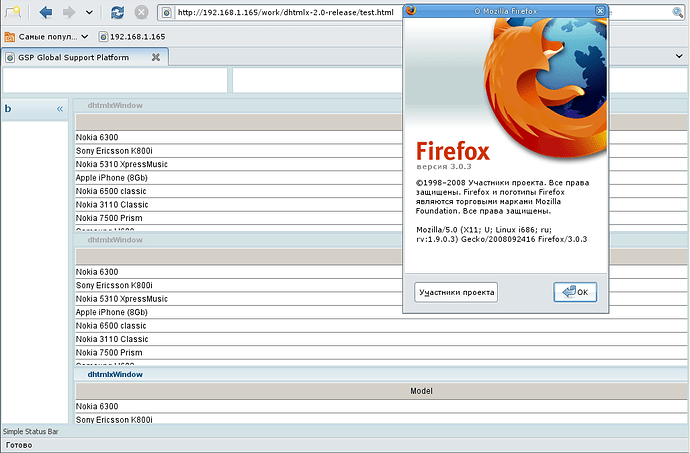
Task: Click the 'версия 3.0.3' version text
Action: (x=444, y=167)
